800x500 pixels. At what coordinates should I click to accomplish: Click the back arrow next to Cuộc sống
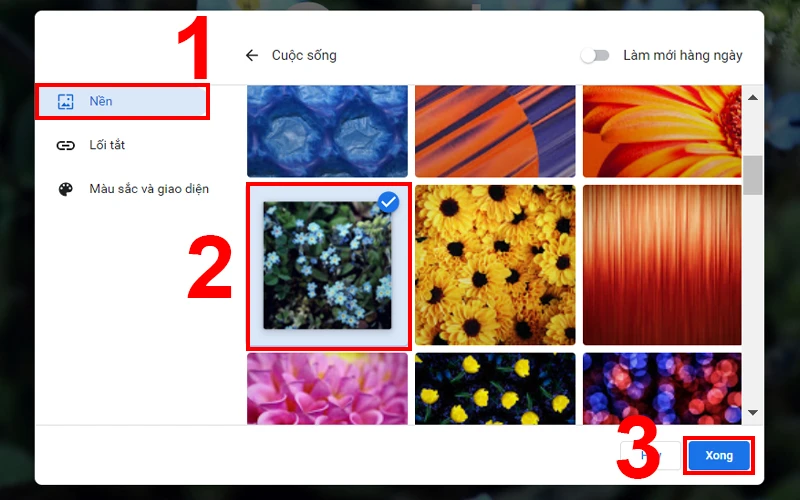point(252,55)
